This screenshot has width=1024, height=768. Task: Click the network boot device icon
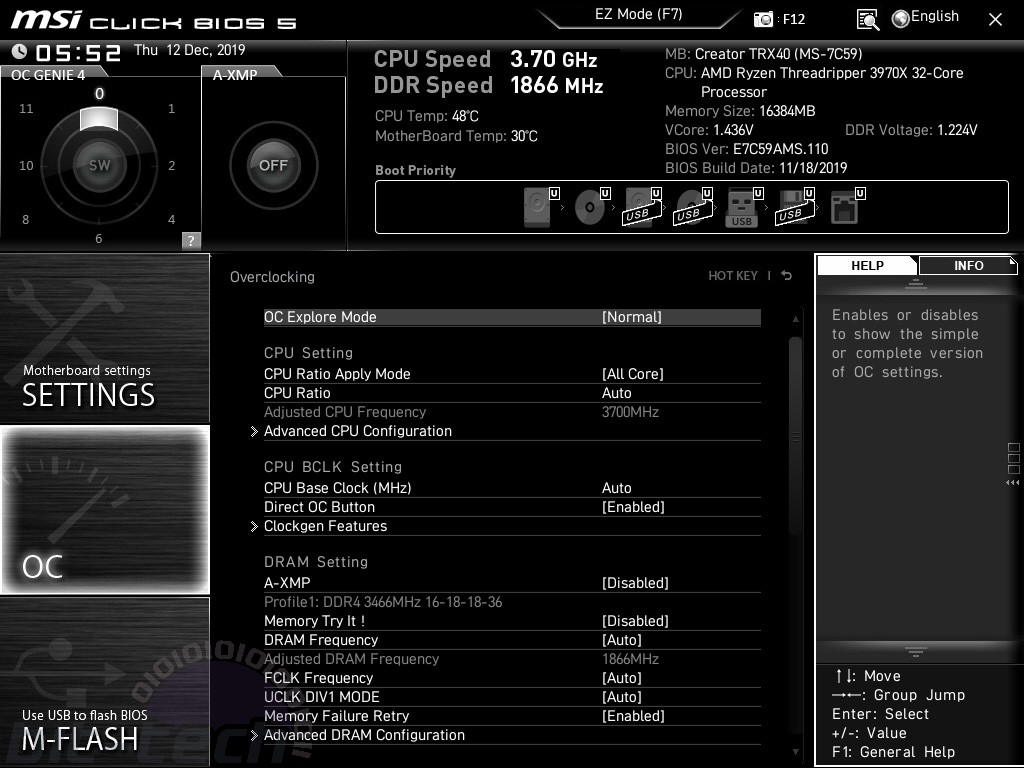847,206
